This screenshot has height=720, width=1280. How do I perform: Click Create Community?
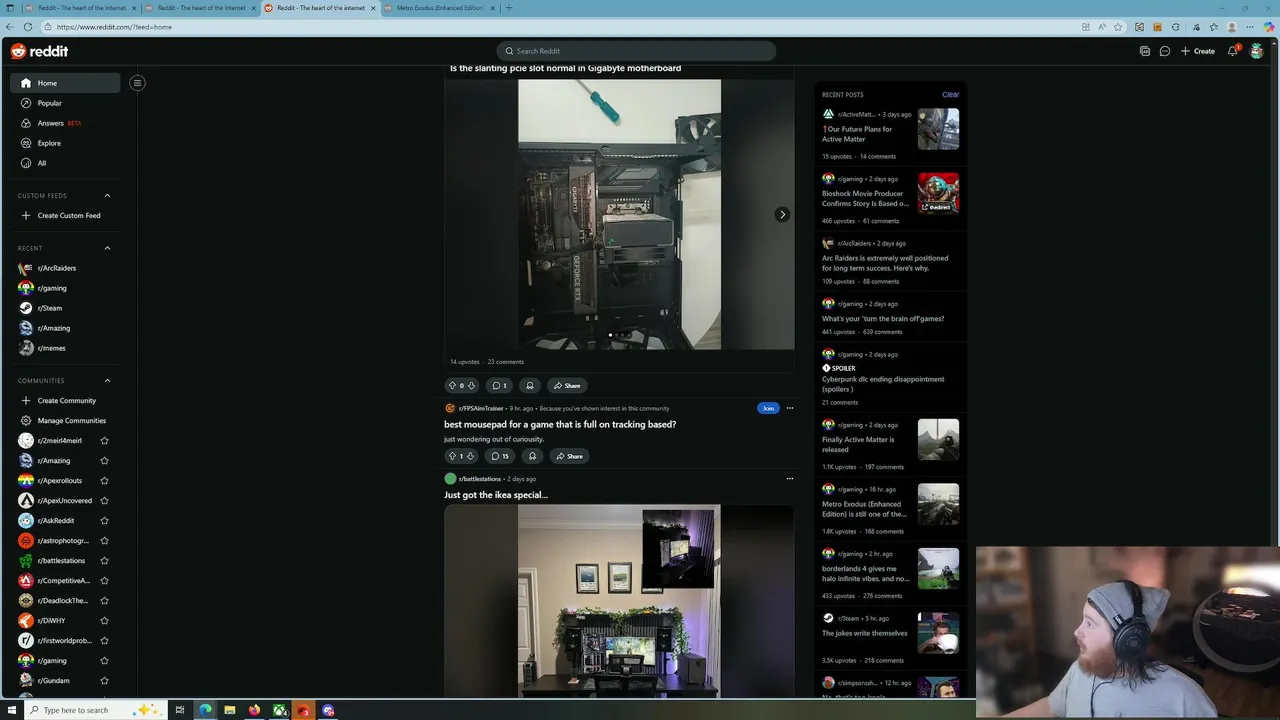66,400
